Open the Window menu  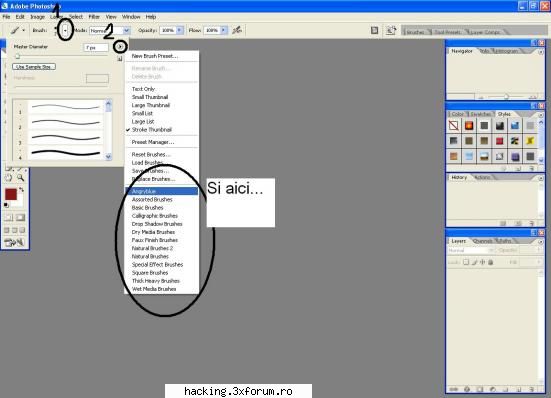point(131,17)
